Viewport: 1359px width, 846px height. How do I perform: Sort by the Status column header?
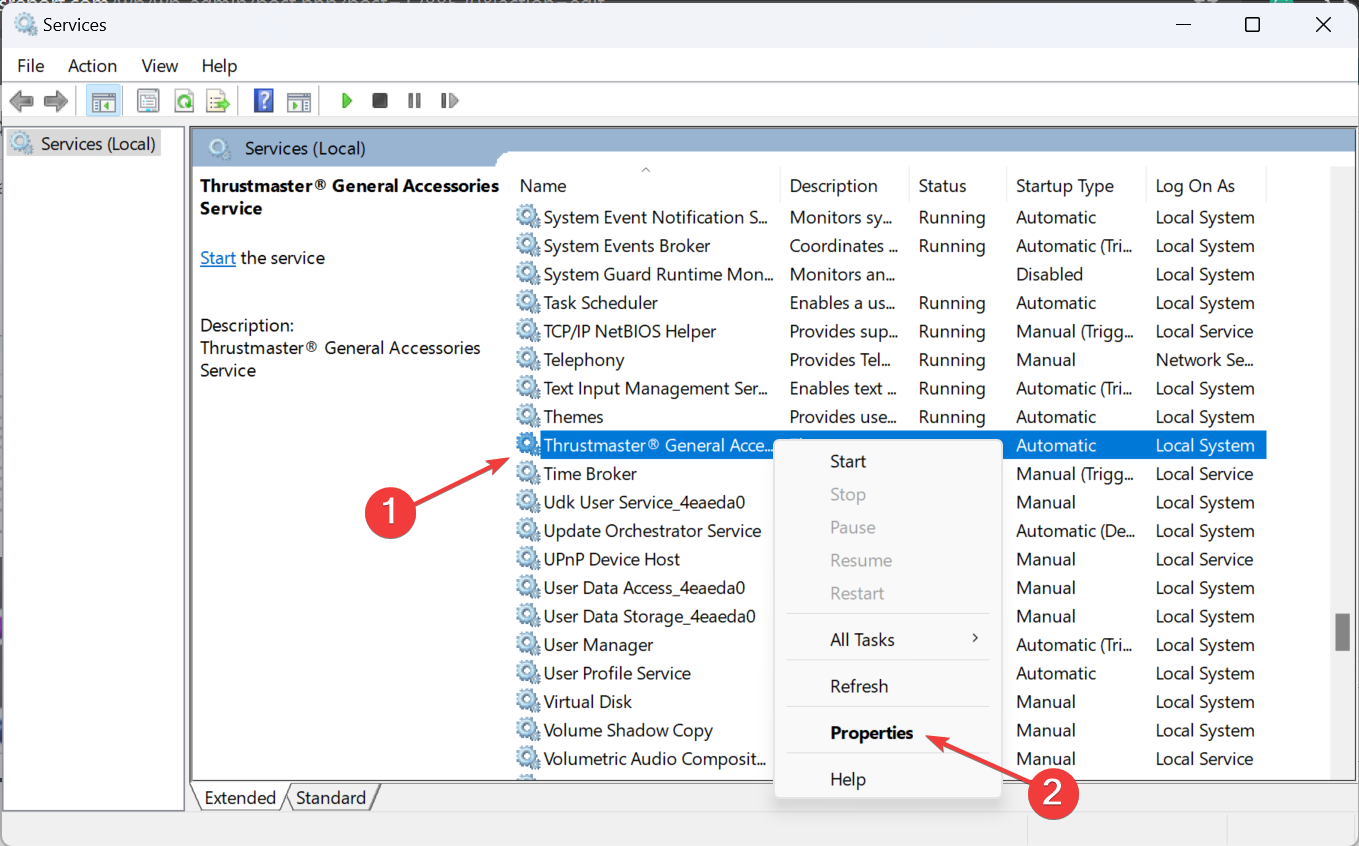[958, 186]
